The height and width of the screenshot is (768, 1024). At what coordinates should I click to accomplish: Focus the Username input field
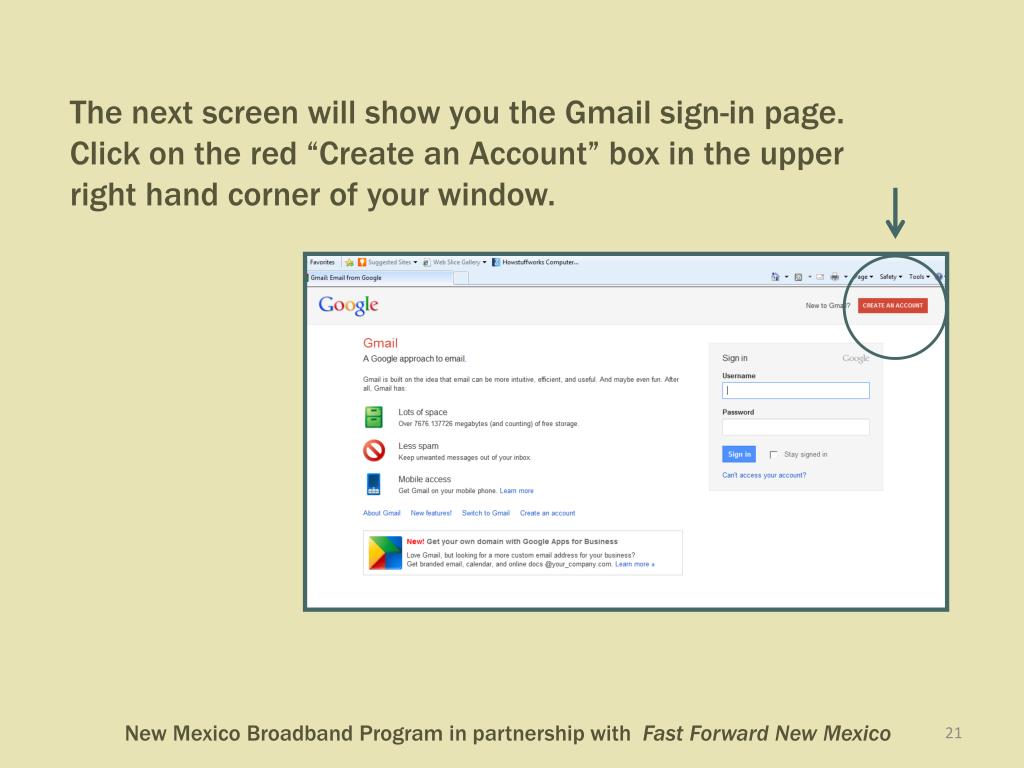point(795,391)
